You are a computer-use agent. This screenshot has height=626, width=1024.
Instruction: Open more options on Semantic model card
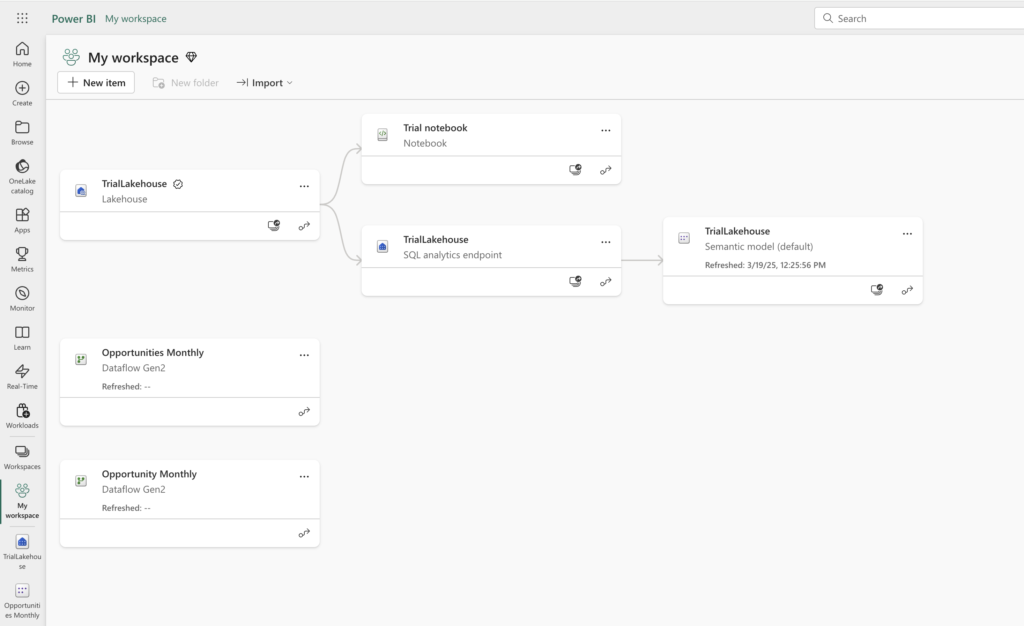907,233
